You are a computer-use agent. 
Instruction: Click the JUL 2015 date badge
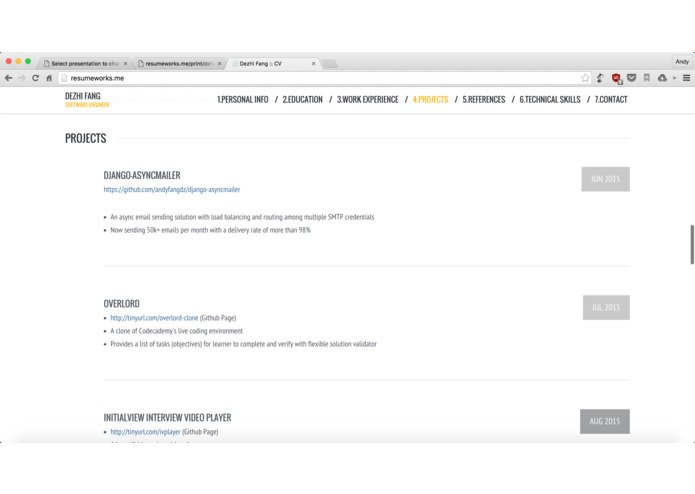point(606,307)
